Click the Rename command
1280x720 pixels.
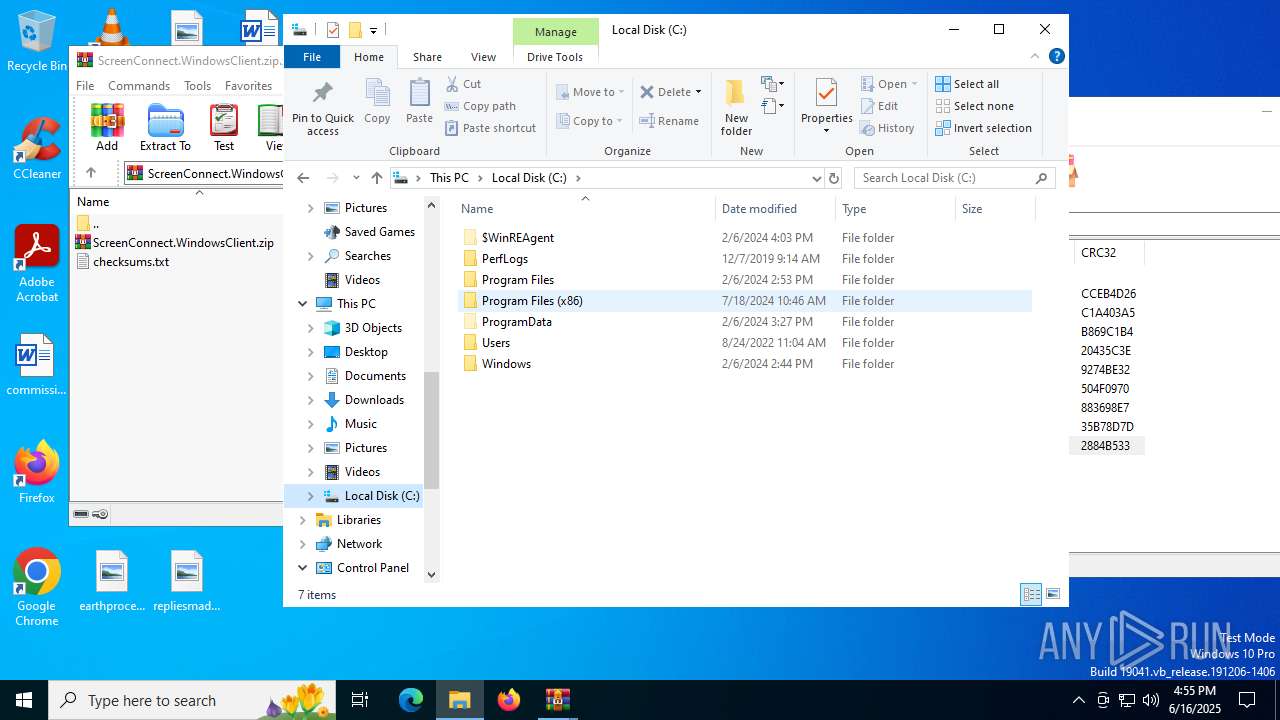tap(670, 121)
